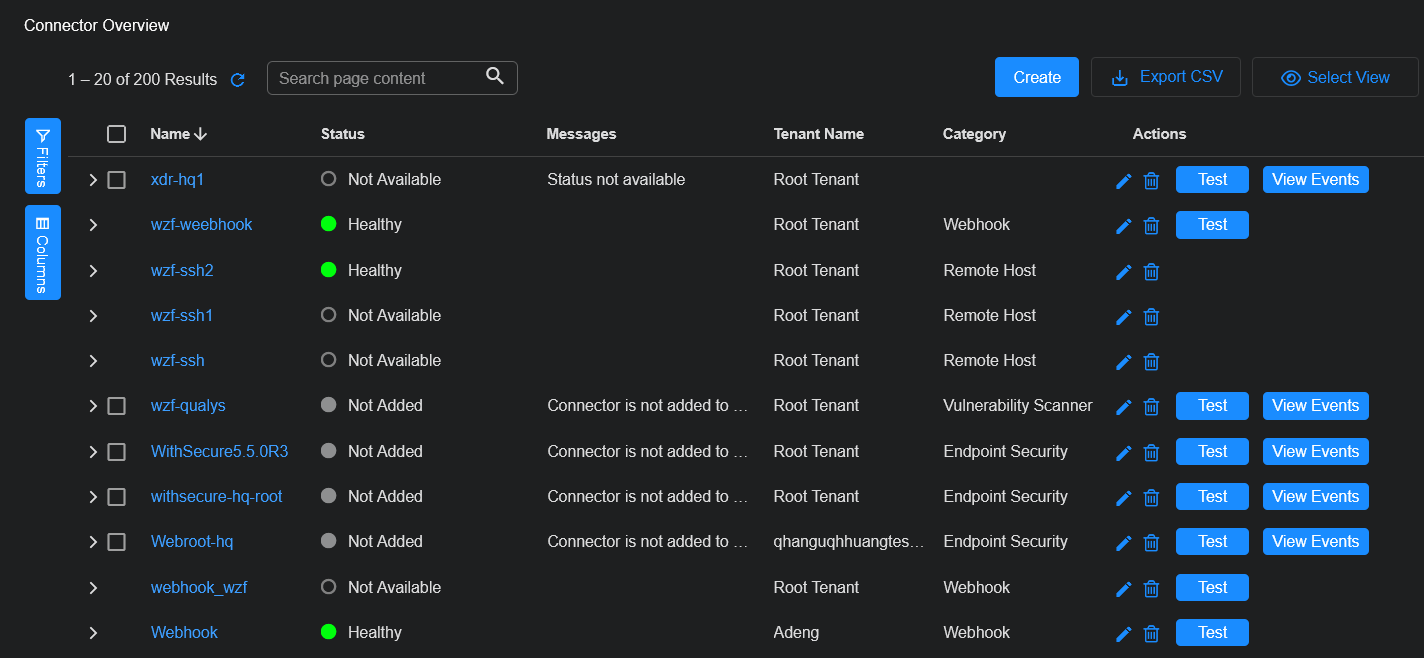Click the Create connector button
This screenshot has width=1424, height=658.
click(x=1036, y=77)
